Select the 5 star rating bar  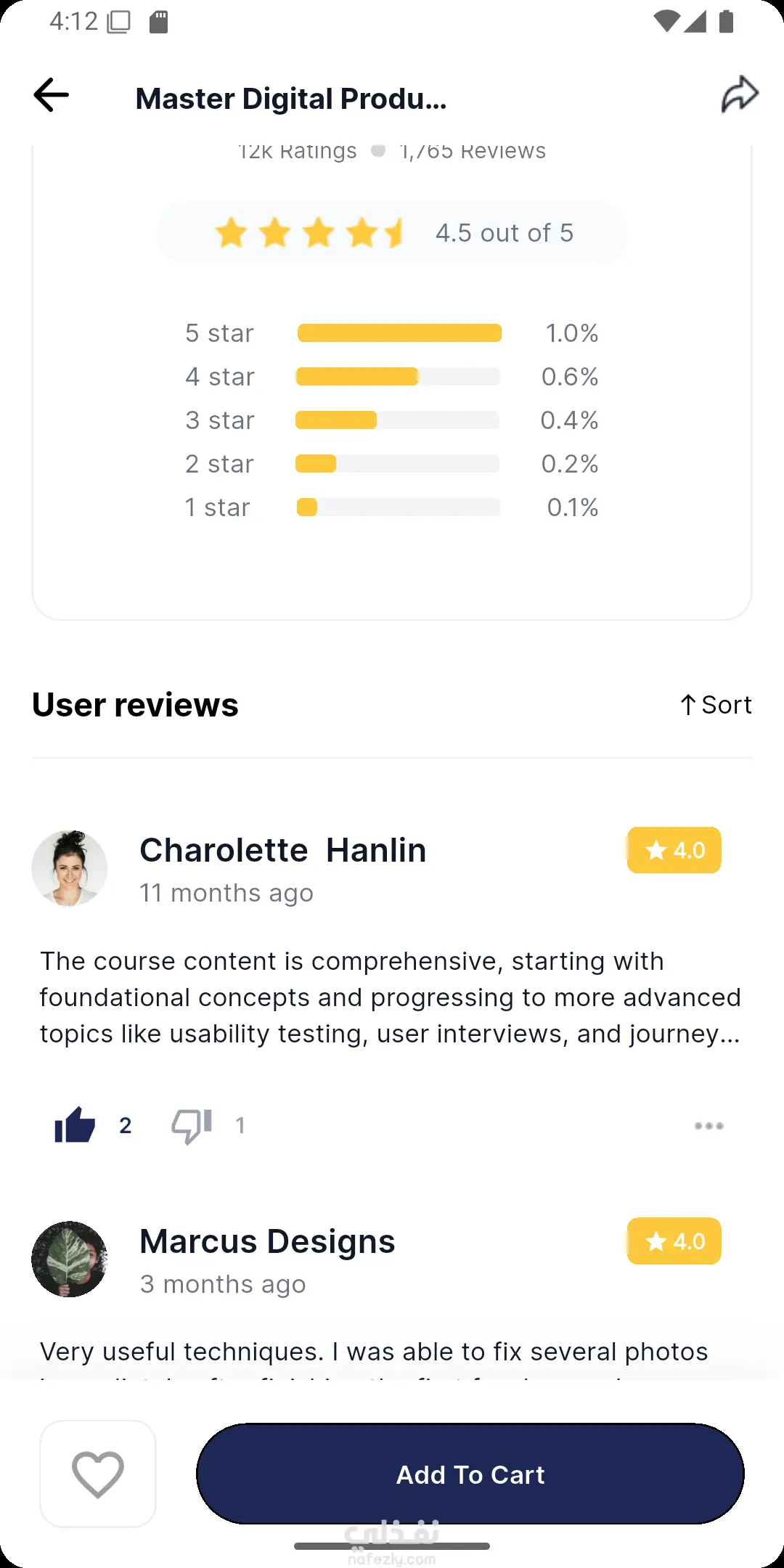coord(399,333)
